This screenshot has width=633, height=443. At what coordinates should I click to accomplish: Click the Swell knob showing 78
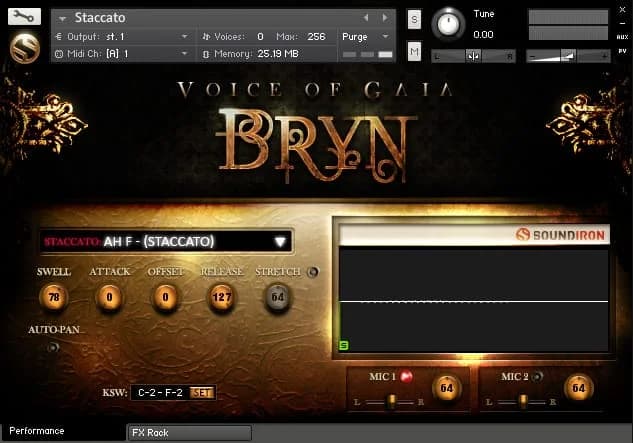tap(54, 297)
